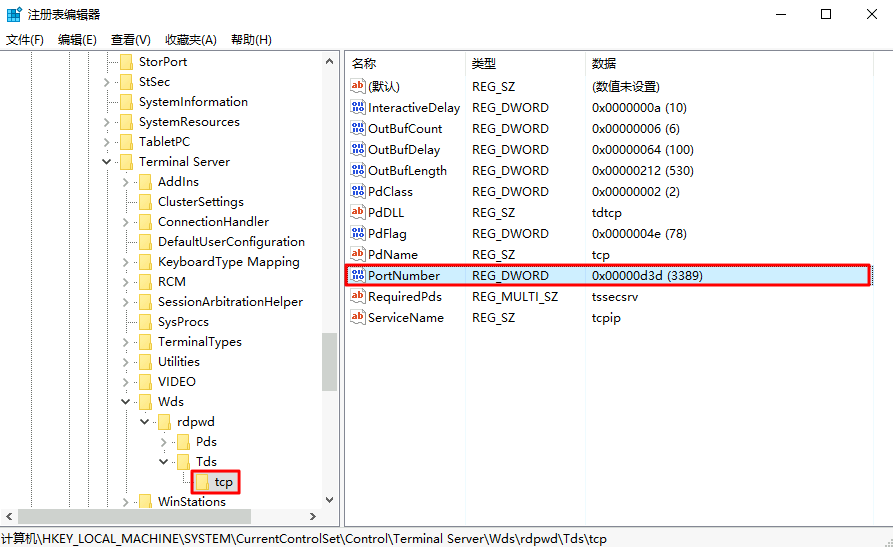Click the VIDEO folder icon
Viewport: 893px width, 547px height.
(x=146, y=382)
